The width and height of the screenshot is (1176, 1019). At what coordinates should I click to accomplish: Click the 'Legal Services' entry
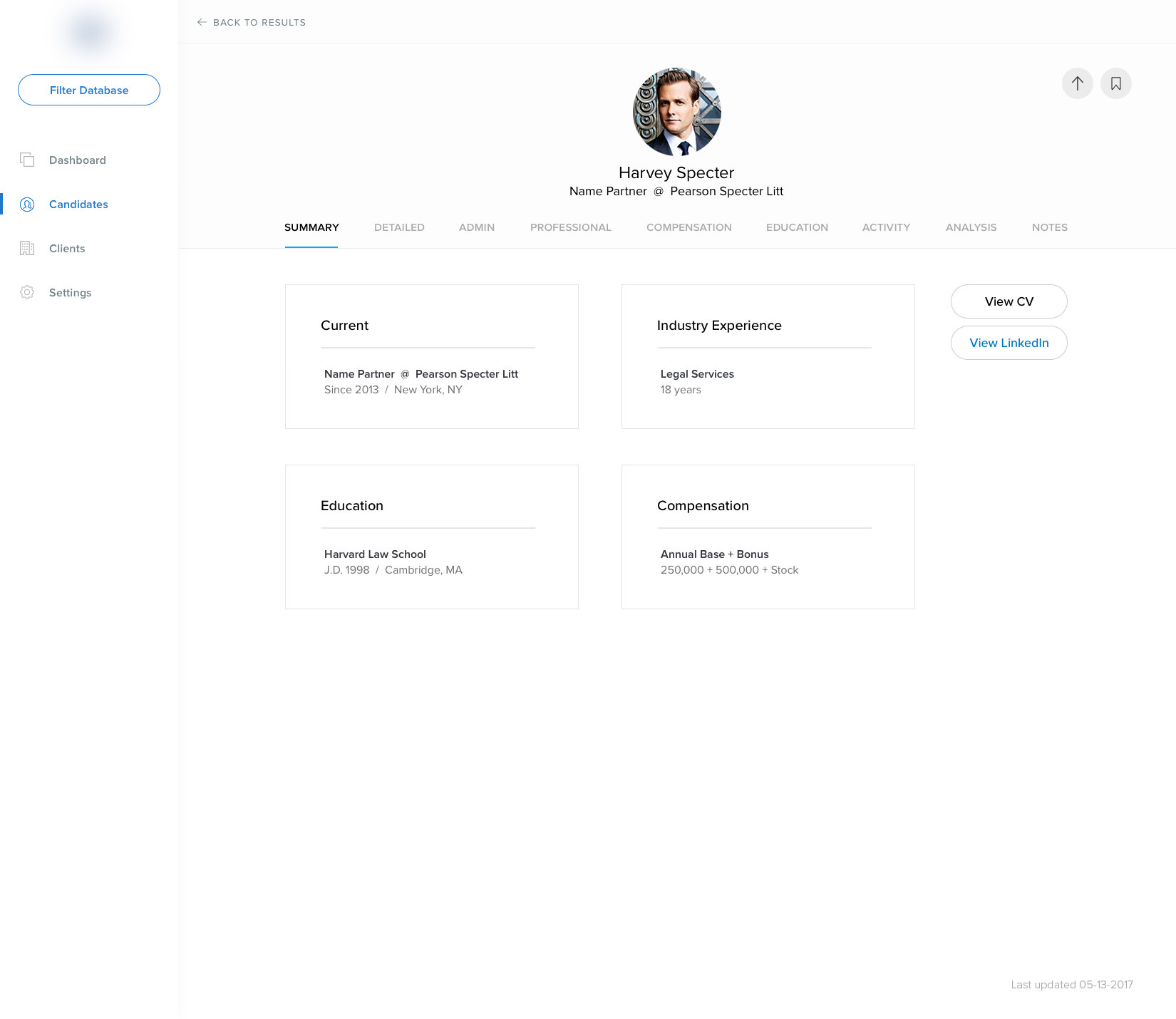(697, 374)
